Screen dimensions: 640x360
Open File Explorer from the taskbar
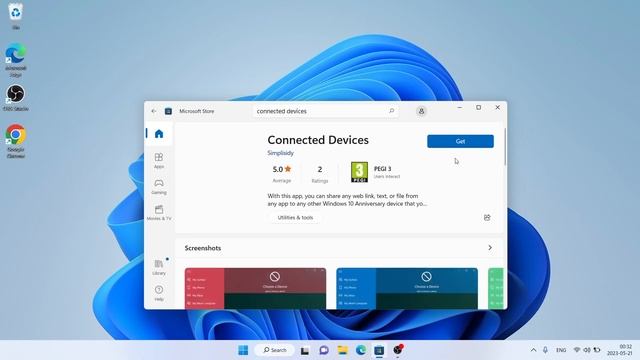[342, 350]
